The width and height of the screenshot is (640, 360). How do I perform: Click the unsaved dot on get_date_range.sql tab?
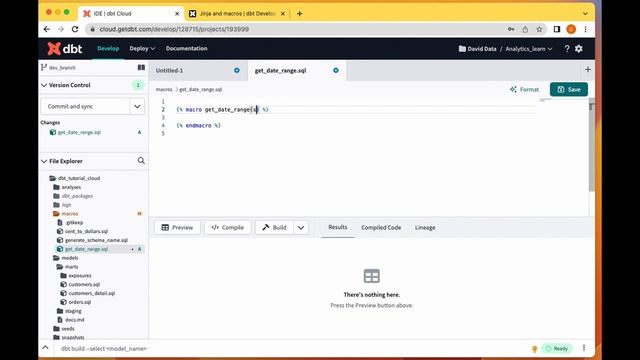coord(336,70)
